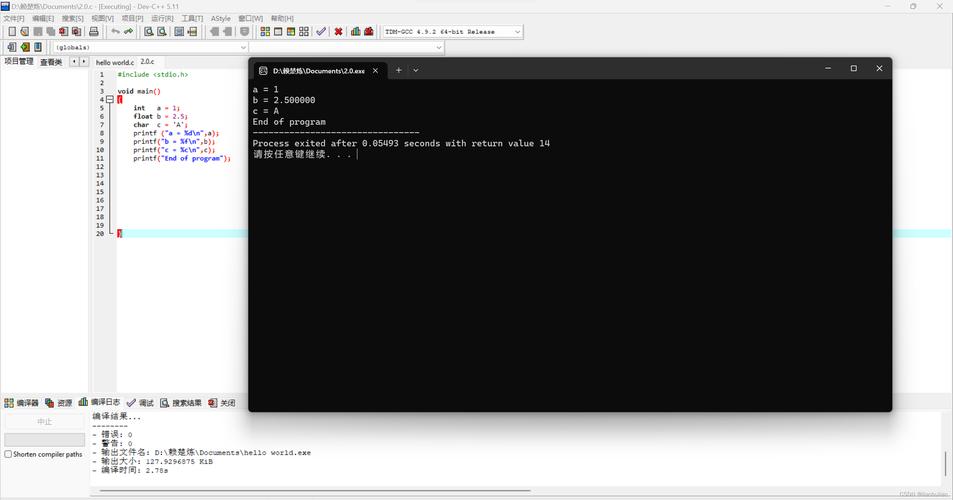Add new terminal tab with plus button
The image size is (953, 500).
pos(398,70)
